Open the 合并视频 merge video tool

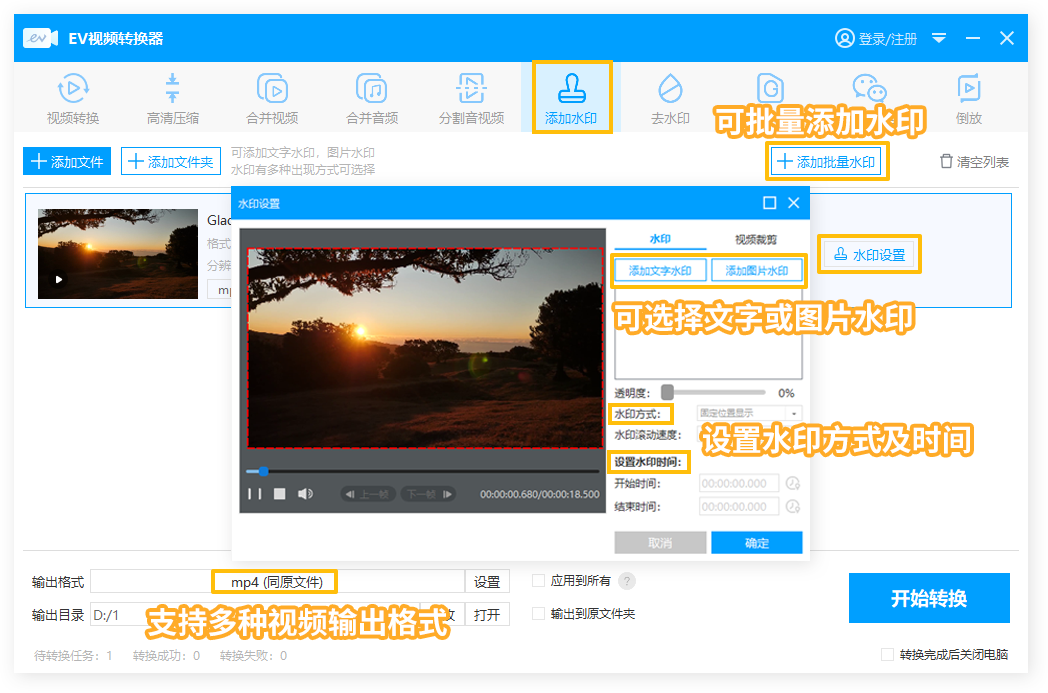[272, 98]
